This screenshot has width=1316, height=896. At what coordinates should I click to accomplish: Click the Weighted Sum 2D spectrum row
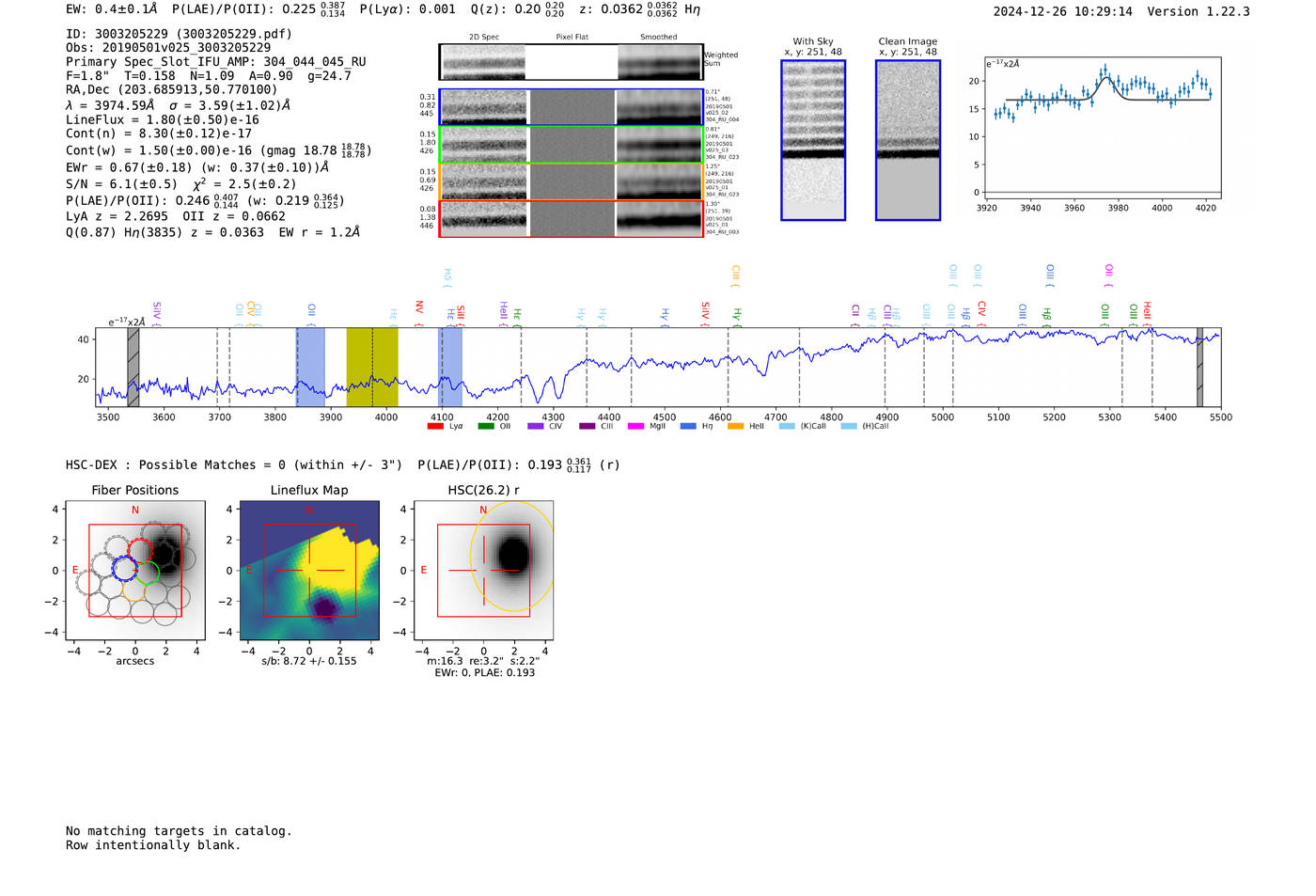572,62
